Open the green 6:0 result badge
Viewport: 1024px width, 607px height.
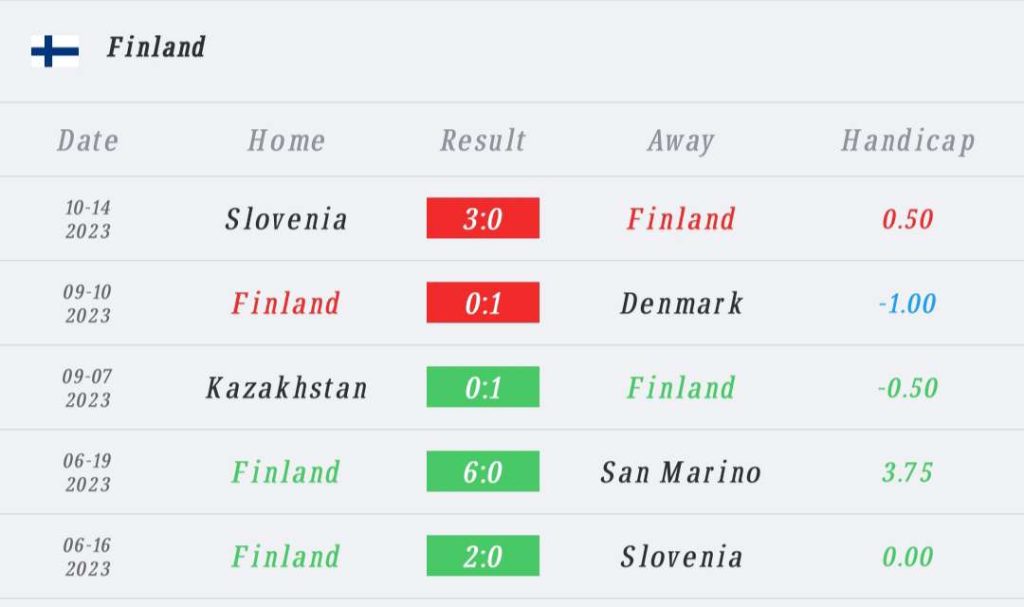(483, 471)
